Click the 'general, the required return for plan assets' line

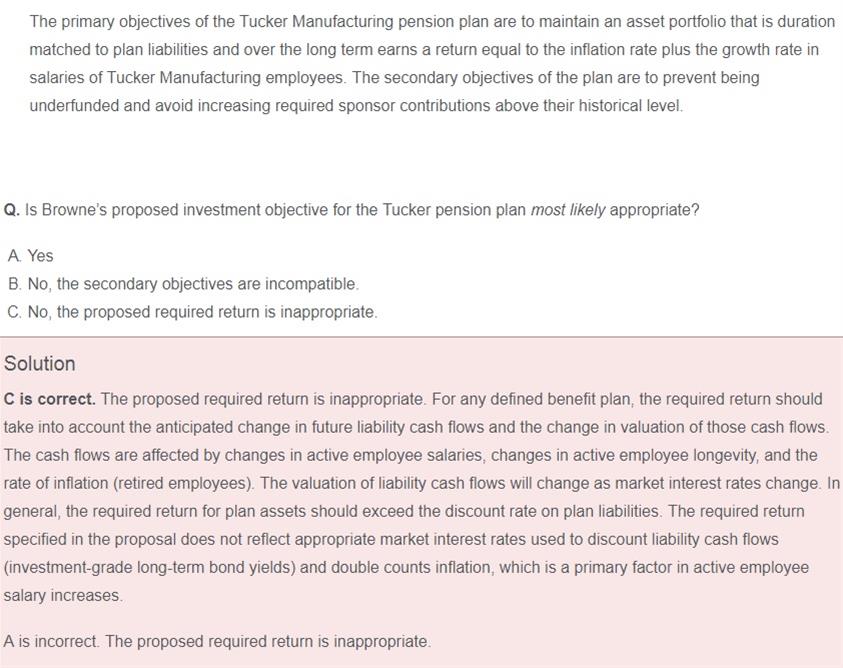[x=404, y=511]
